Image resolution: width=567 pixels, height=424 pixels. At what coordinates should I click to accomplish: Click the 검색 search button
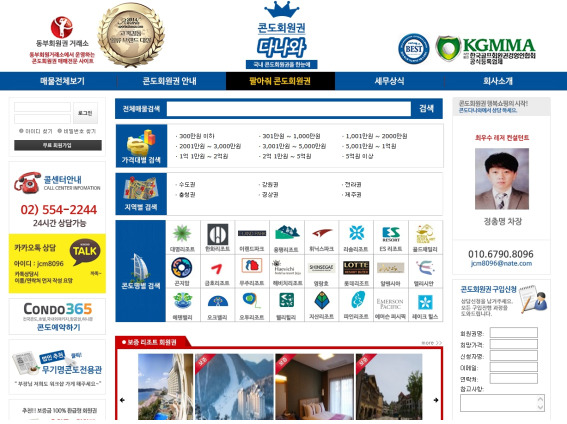pos(426,108)
